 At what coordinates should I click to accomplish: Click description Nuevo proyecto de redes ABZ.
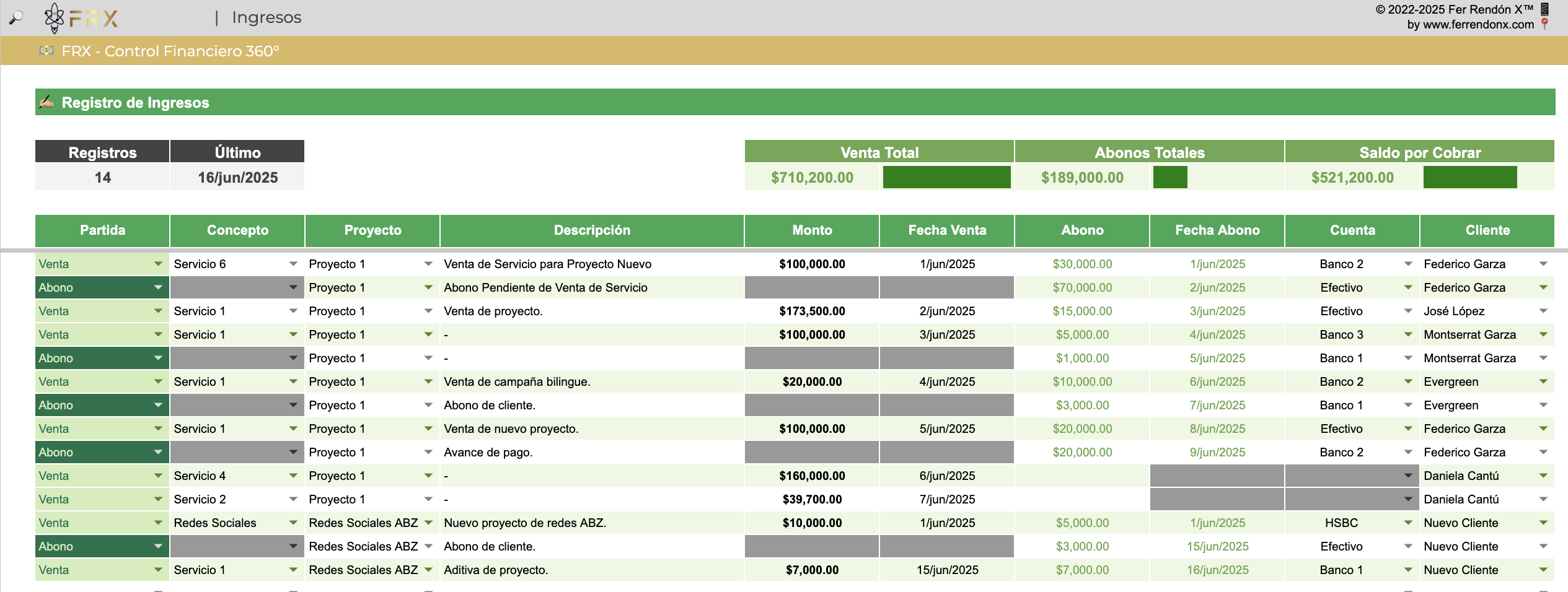[x=525, y=523]
